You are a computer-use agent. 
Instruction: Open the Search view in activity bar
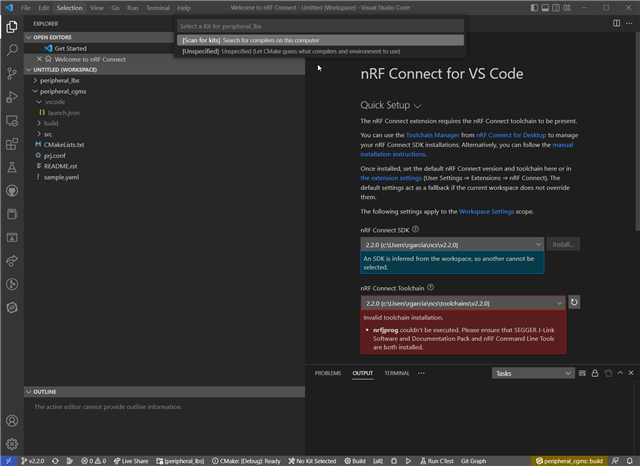[x=12, y=50]
